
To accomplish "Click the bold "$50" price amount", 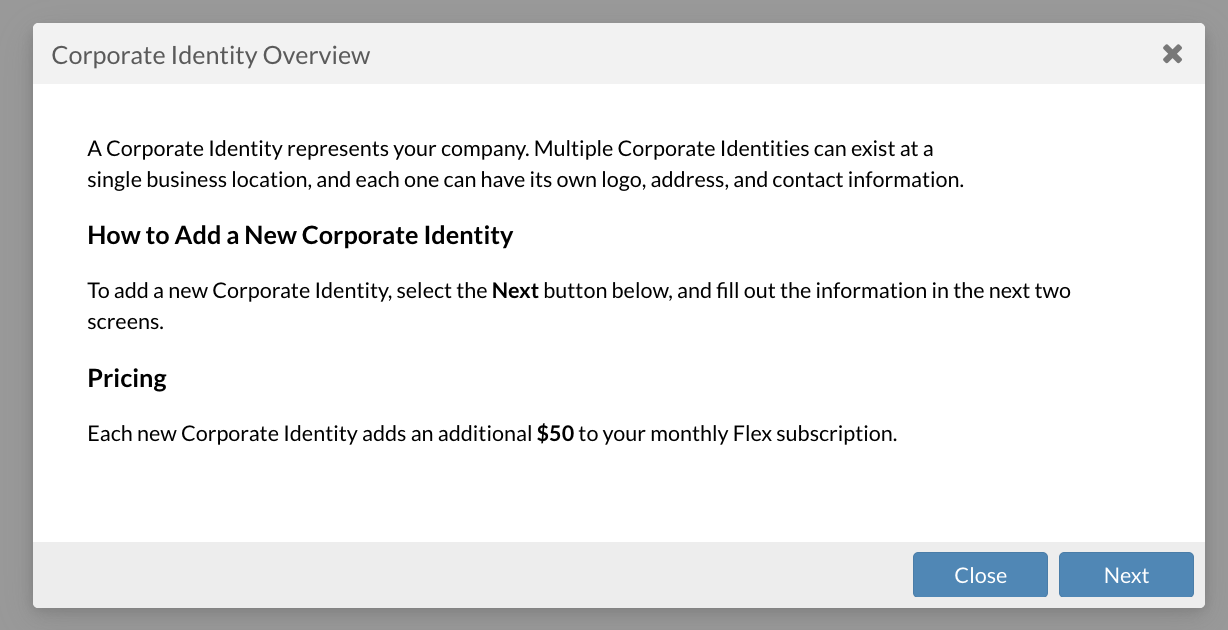I will click(x=555, y=434).
